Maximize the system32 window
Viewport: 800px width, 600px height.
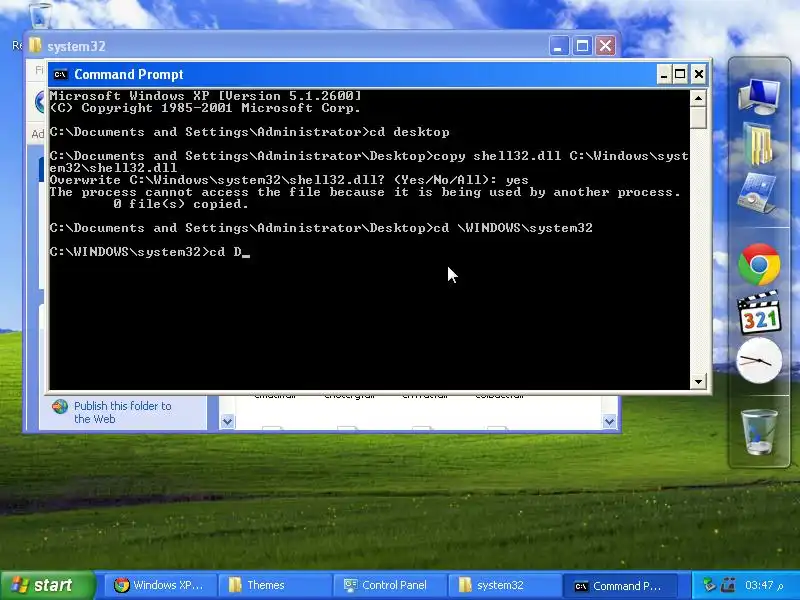582,46
